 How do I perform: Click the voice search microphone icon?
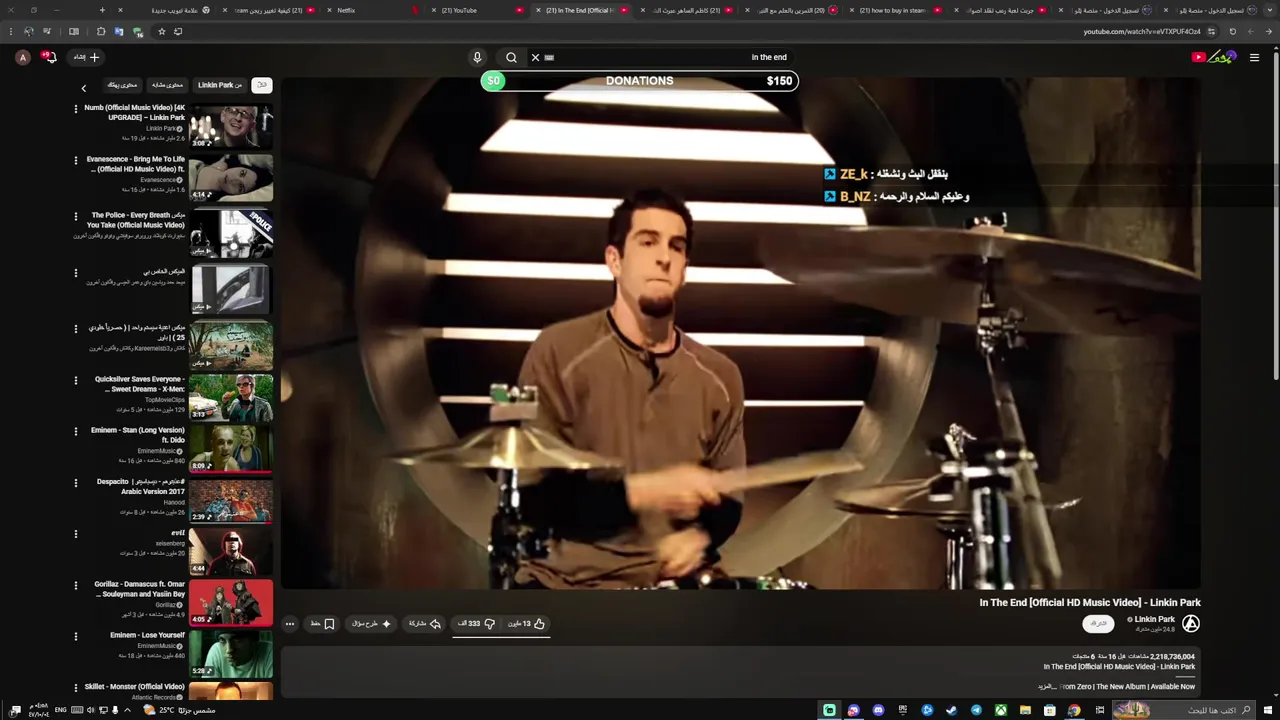tap(477, 57)
